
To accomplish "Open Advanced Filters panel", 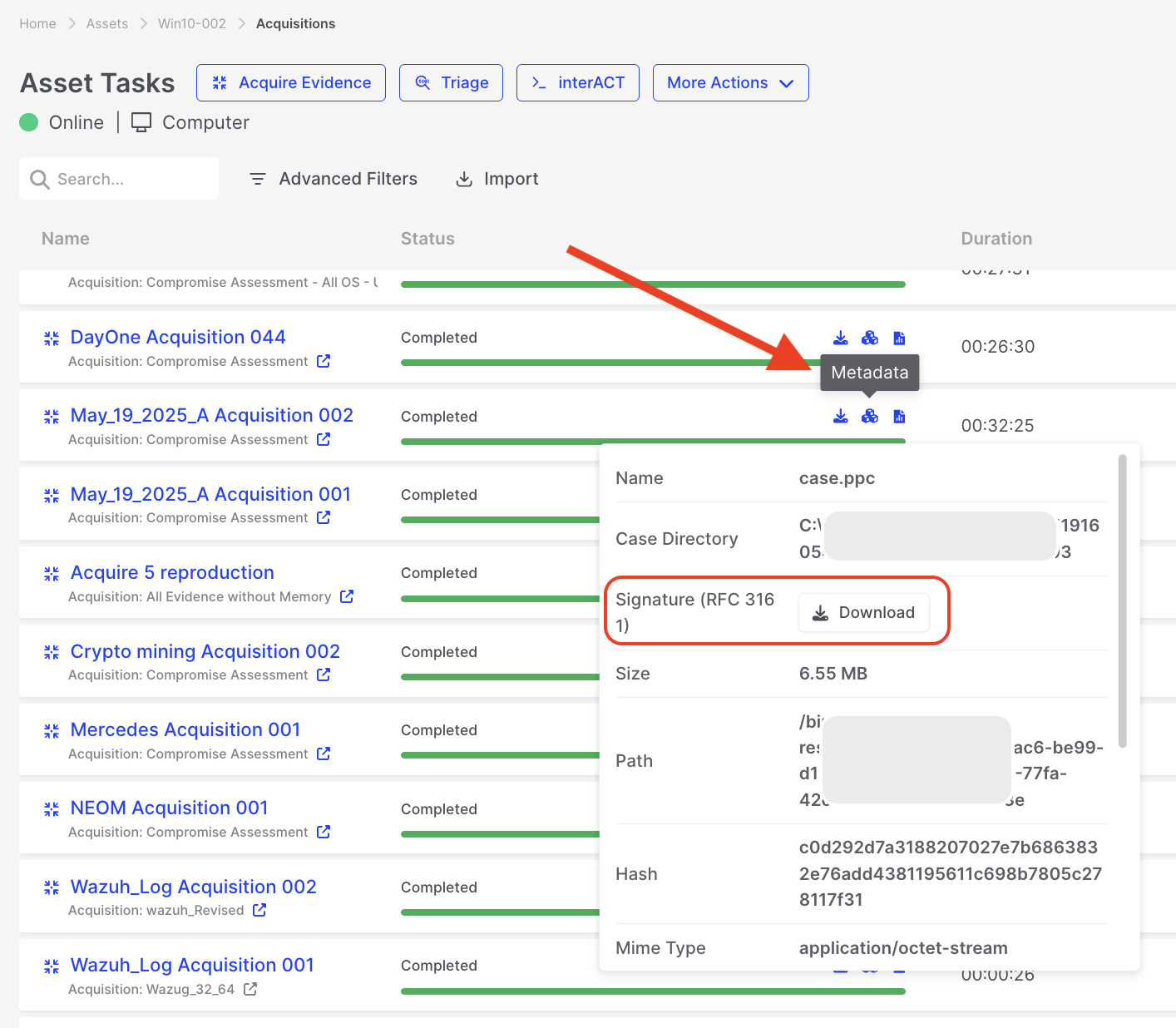I will click(x=334, y=179).
